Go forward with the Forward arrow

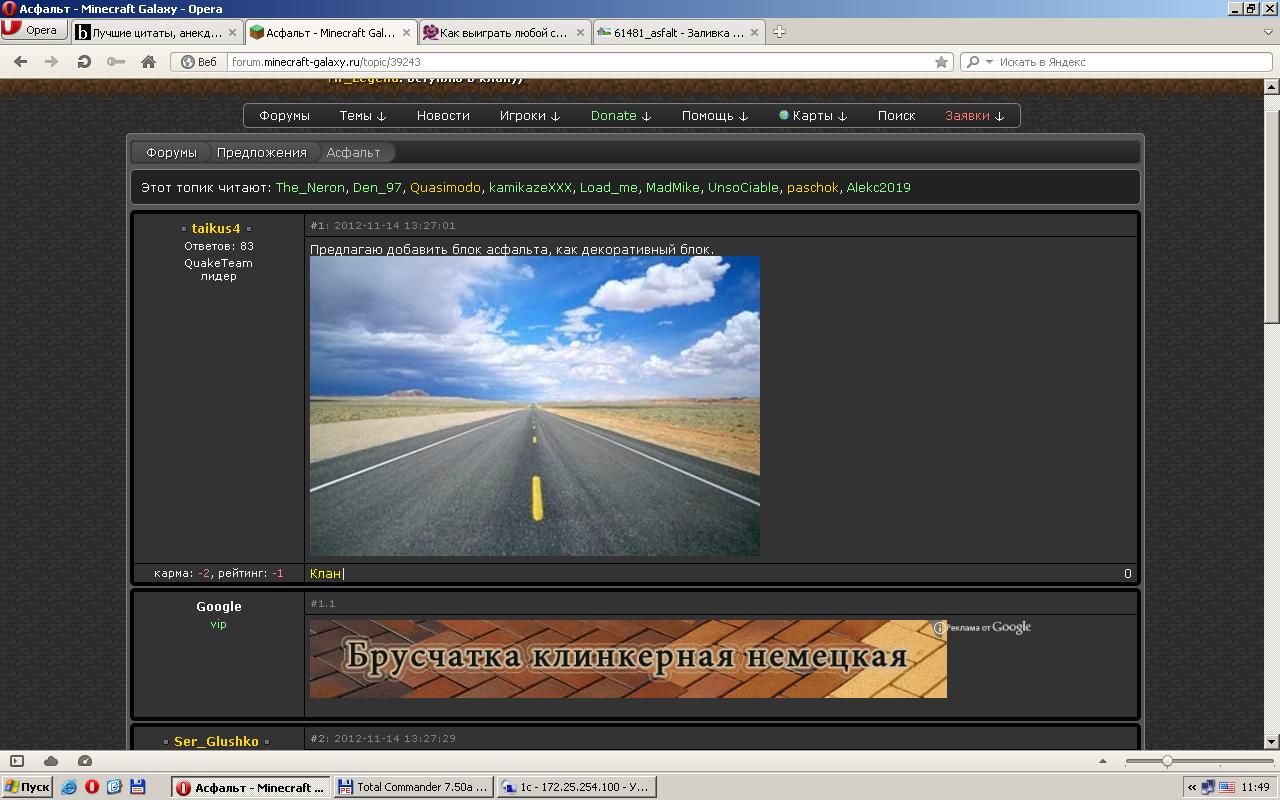[x=52, y=61]
